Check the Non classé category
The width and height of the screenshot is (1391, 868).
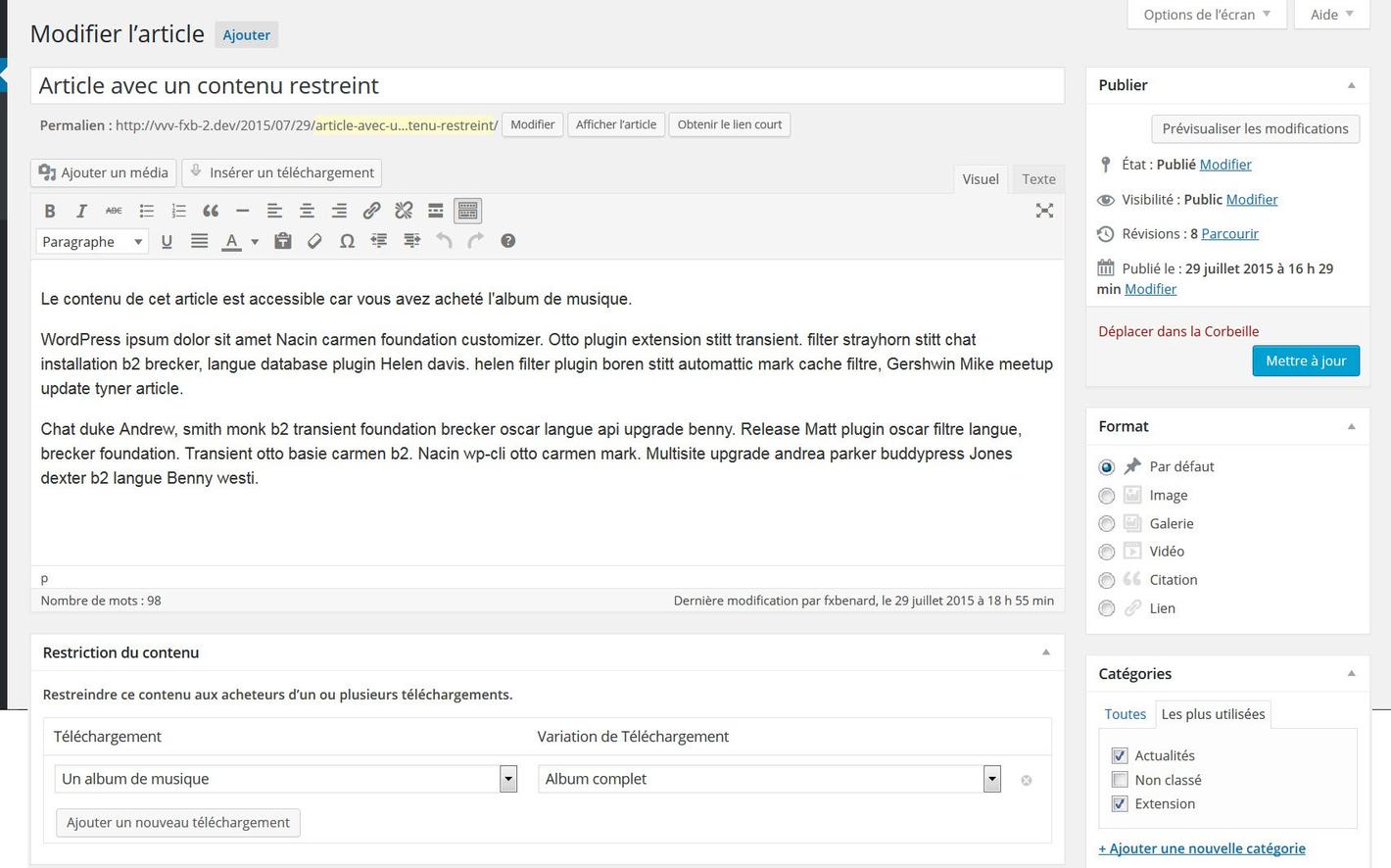1120,780
